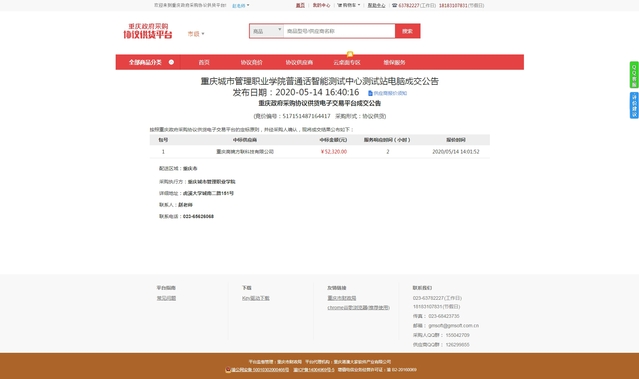Click the 重庆政府采购协议供货平台 logo
This screenshot has height=379, width=639.
pyautogui.click(x=148, y=31)
